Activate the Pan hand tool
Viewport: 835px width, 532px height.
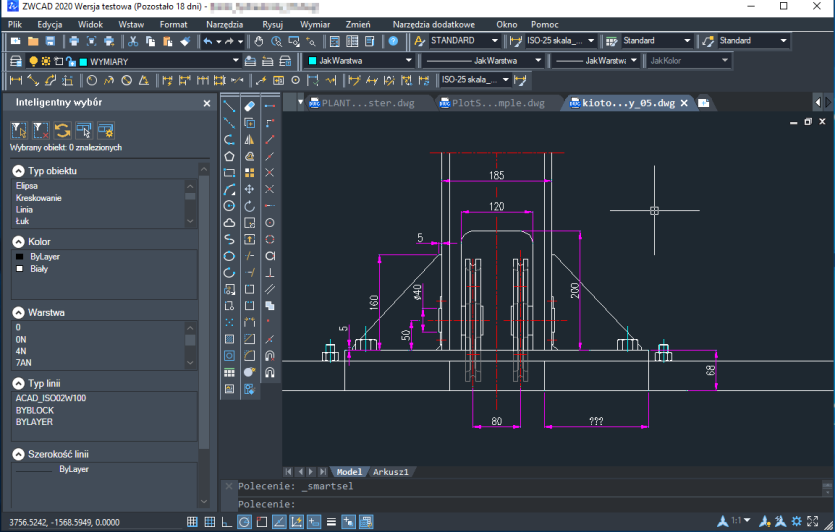(x=259, y=41)
